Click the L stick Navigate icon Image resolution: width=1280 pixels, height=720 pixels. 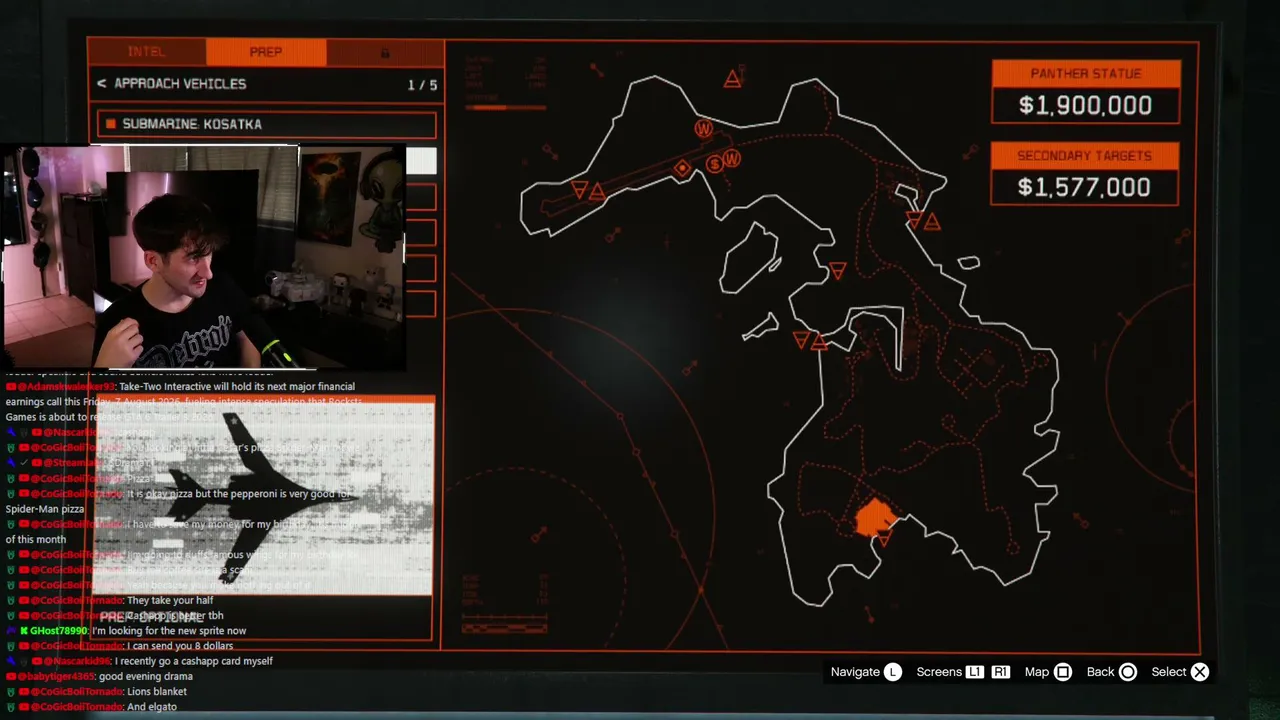pyautogui.click(x=893, y=672)
